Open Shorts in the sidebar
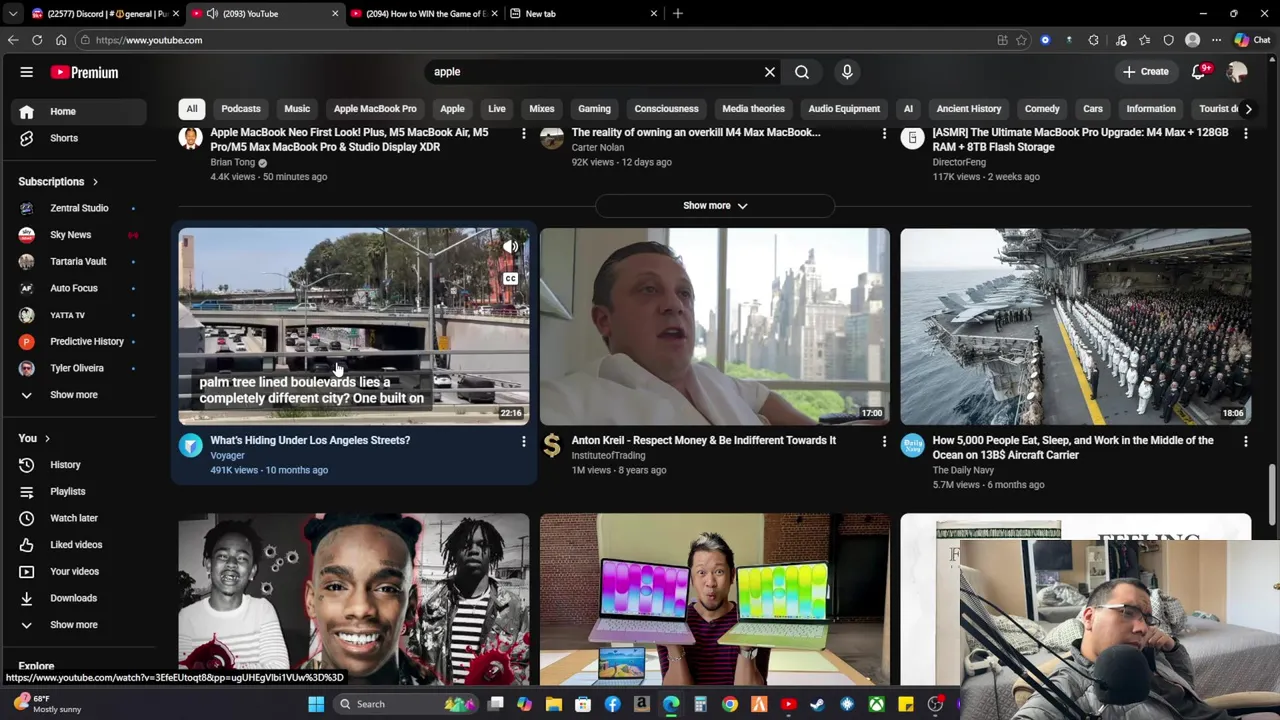The image size is (1280, 720). coord(79,138)
